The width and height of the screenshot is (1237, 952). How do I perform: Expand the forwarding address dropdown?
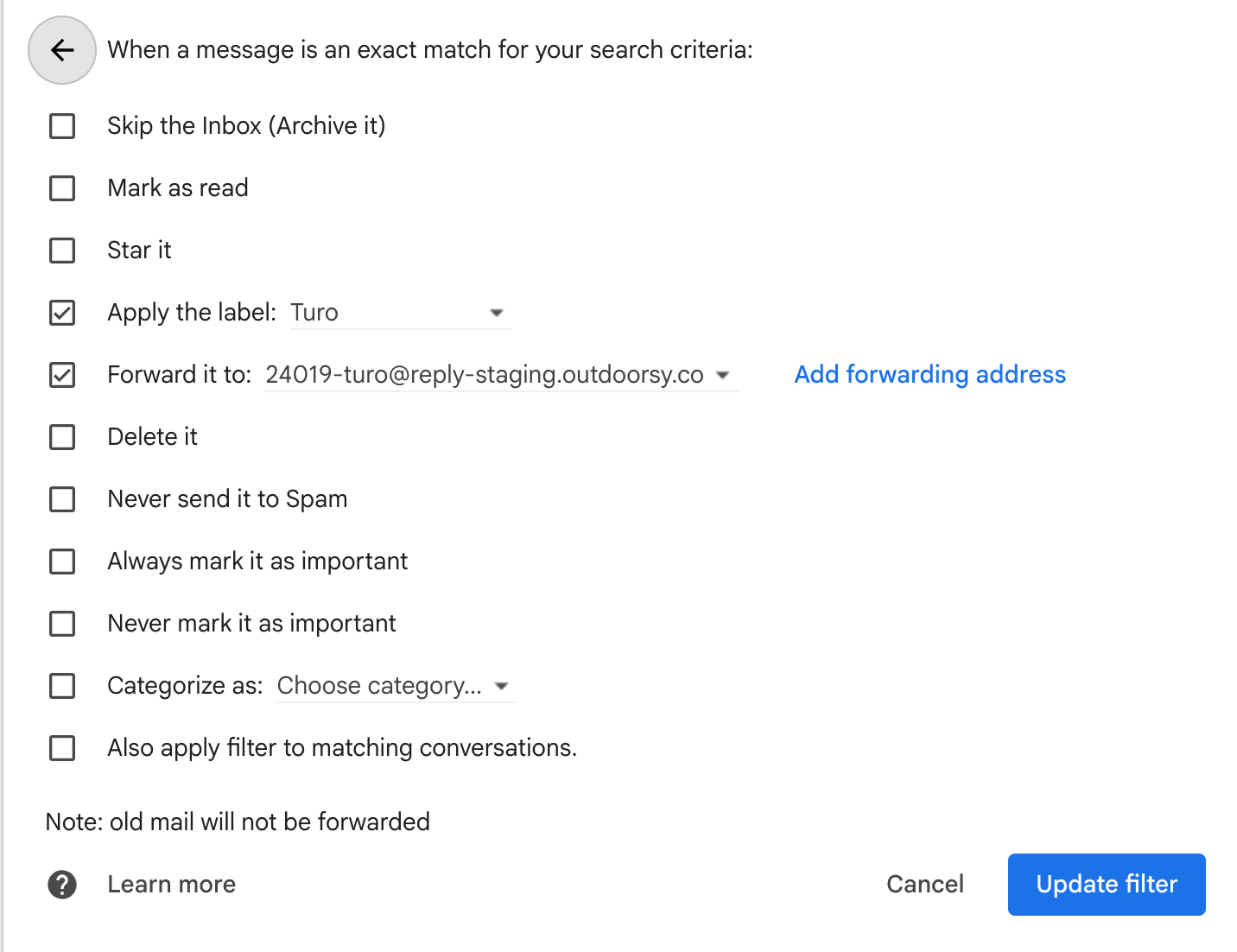click(499, 375)
